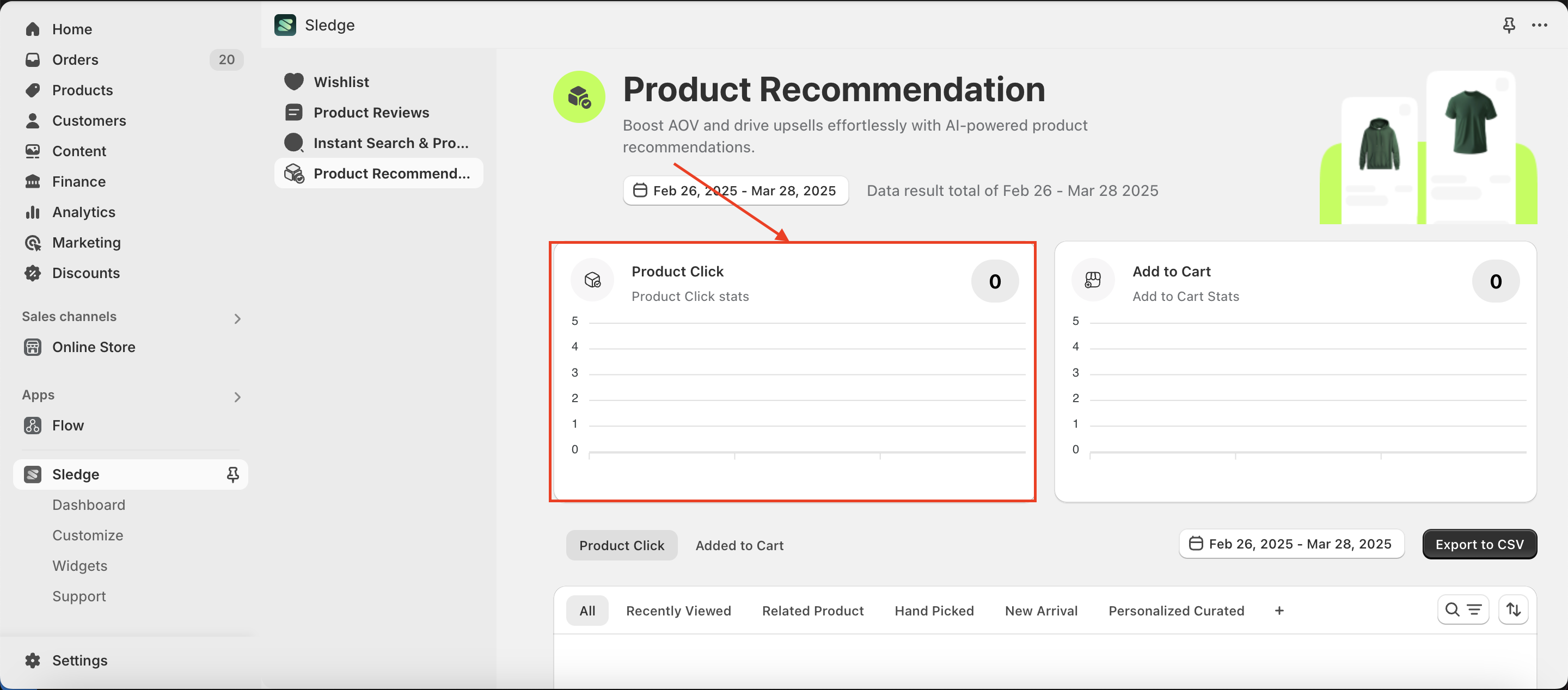Click the Product Reviews icon
1568x690 pixels.
click(294, 113)
